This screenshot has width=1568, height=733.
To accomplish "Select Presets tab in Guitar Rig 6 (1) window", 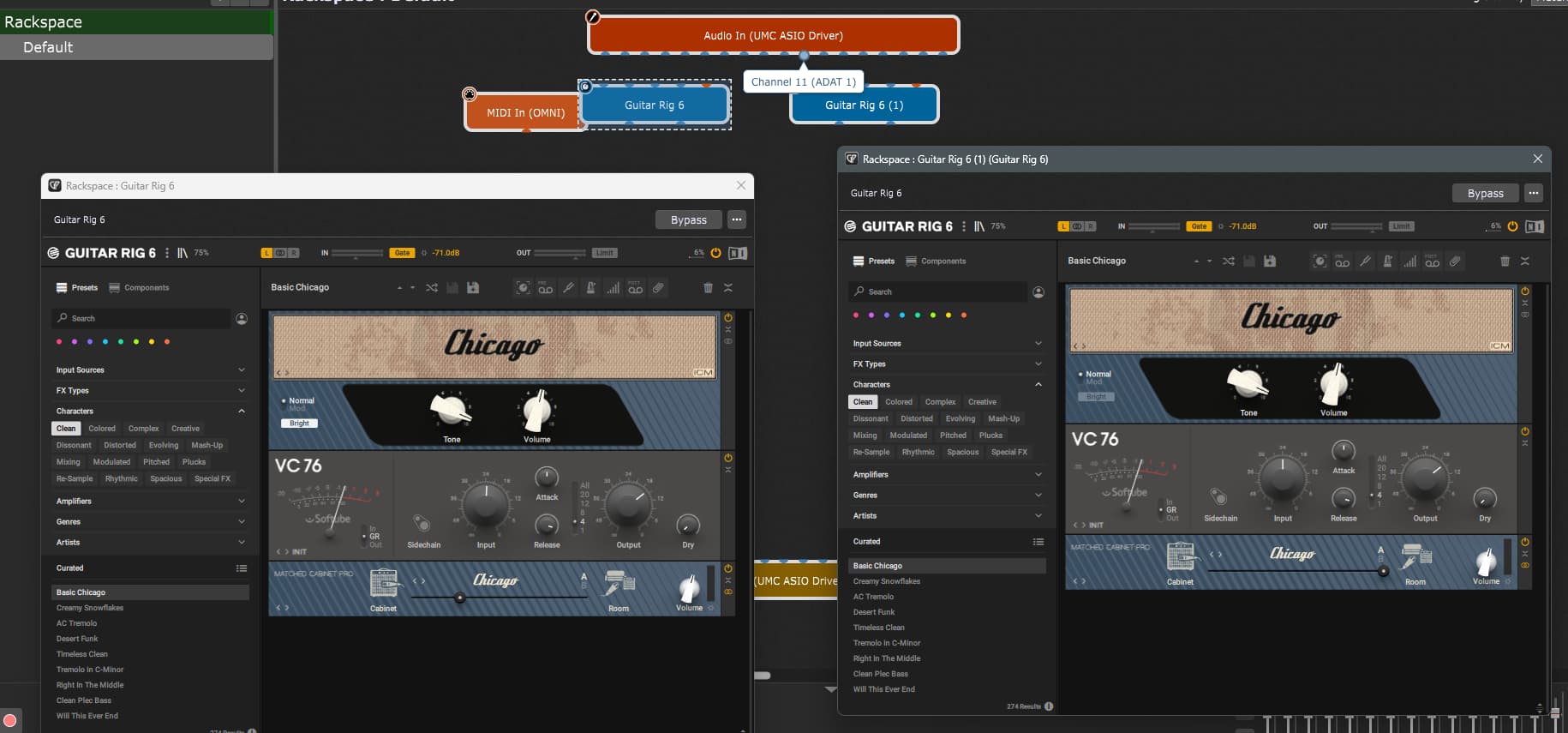I will coord(873,261).
